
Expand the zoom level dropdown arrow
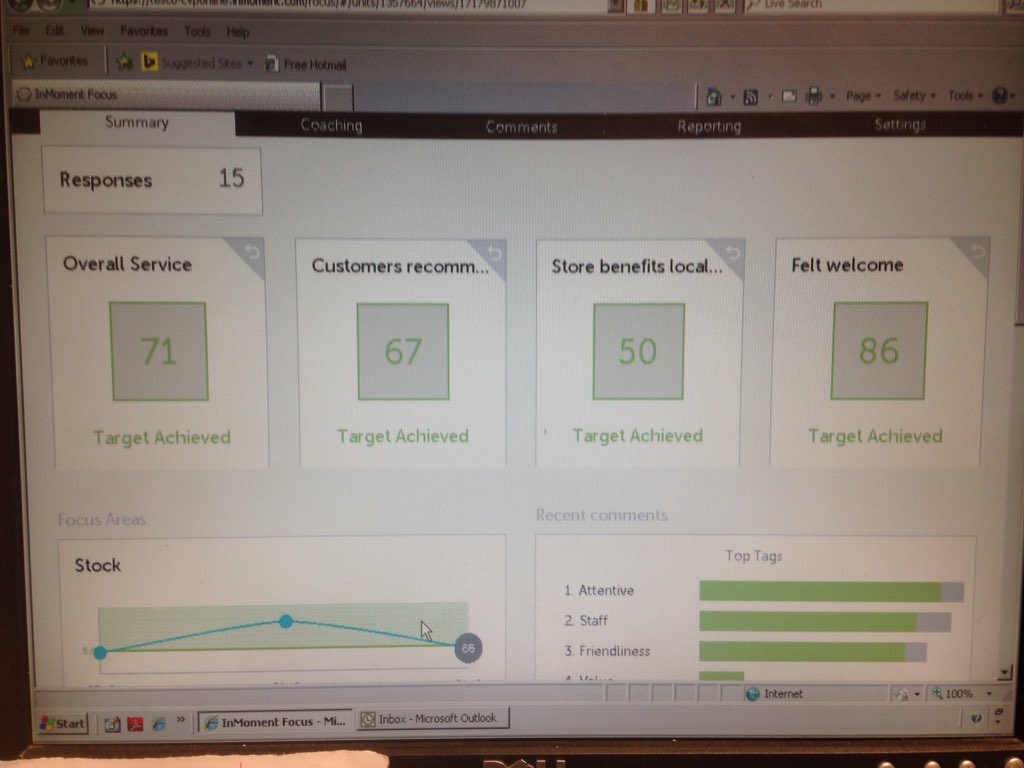click(989, 694)
